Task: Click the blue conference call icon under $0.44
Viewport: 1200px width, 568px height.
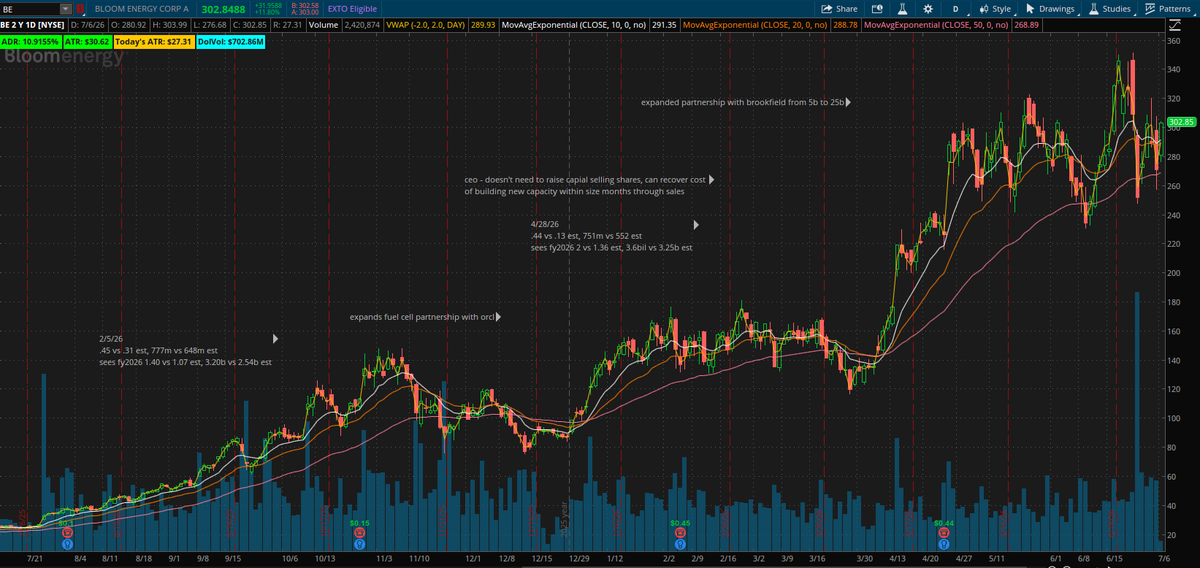Action: pyautogui.click(x=943, y=545)
